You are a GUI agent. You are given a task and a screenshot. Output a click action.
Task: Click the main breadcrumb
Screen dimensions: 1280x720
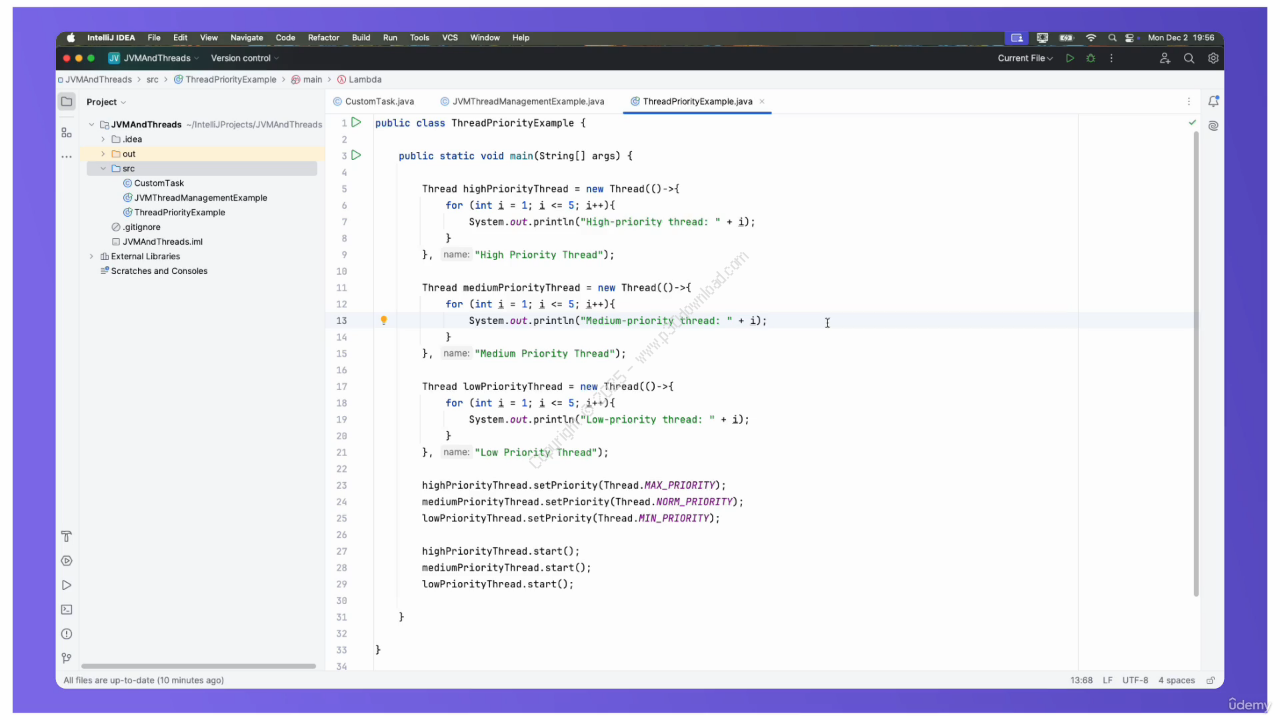tap(307, 79)
